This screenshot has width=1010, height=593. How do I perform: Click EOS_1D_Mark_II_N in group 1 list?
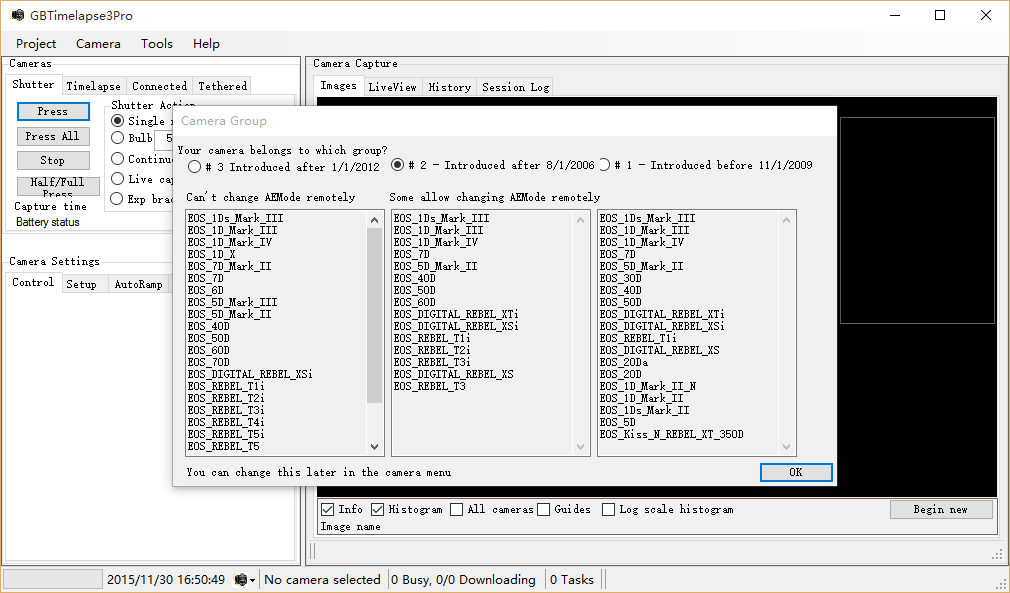click(x=648, y=386)
